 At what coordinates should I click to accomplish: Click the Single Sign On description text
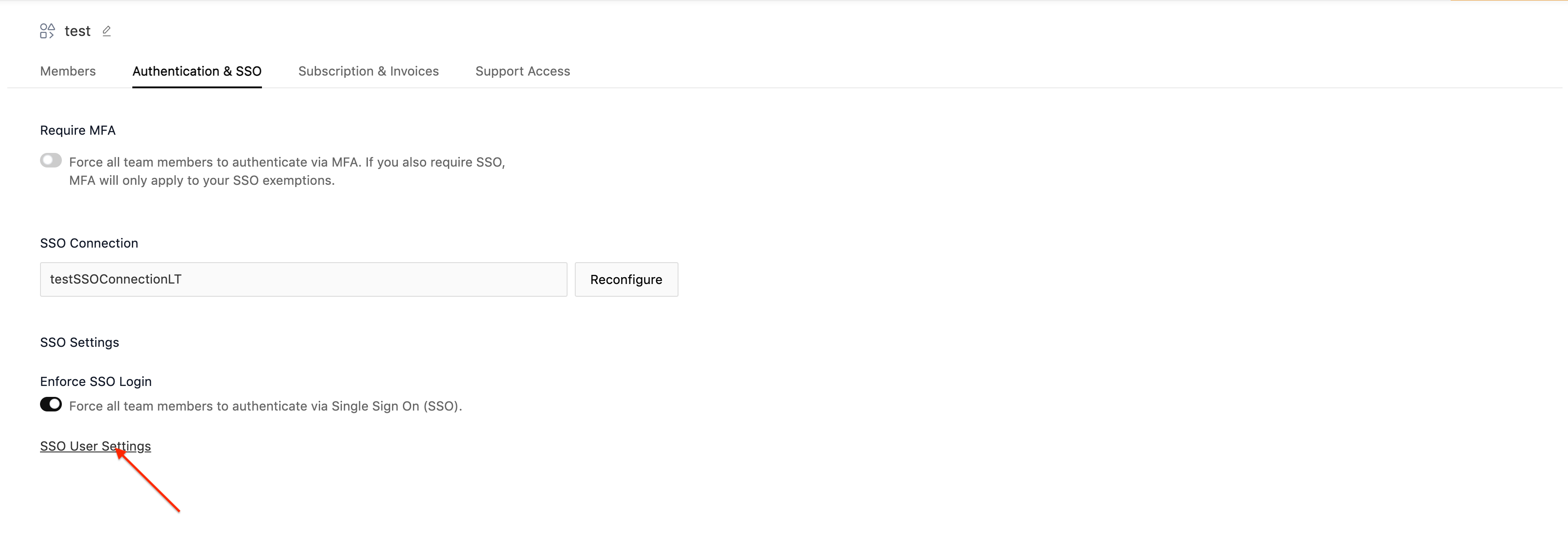coord(266,406)
